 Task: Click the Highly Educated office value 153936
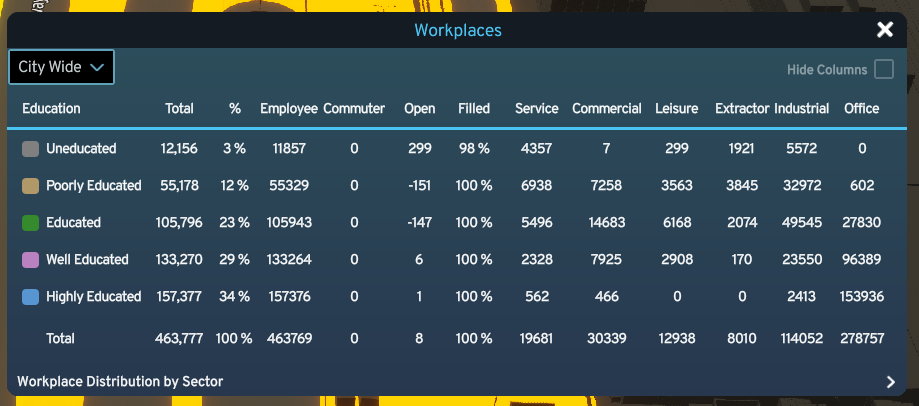(862, 296)
